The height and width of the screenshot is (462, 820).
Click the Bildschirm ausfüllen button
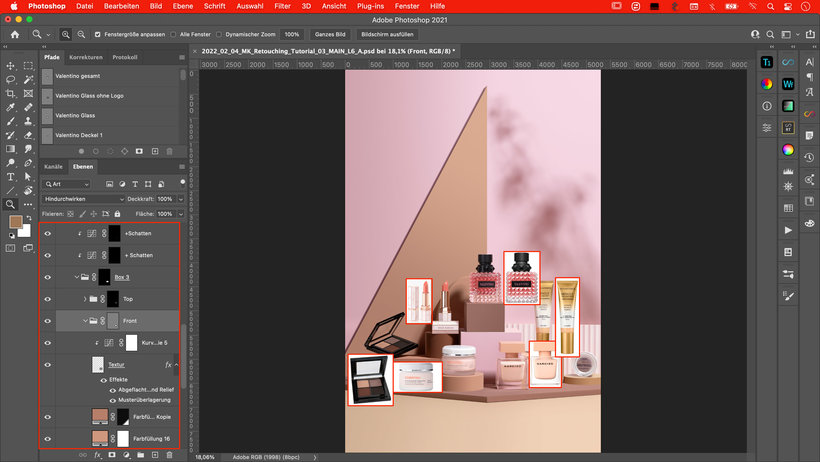pos(387,35)
